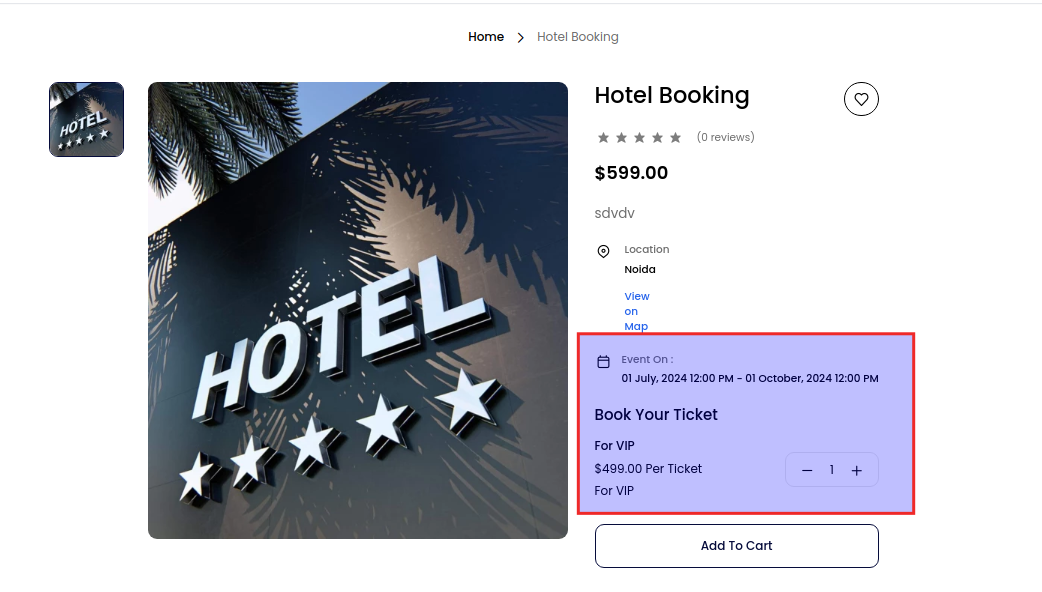Click the fifth rating star
The width and height of the screenshot is (1042, 592).
pyautogui.click(x=675, y=137)
